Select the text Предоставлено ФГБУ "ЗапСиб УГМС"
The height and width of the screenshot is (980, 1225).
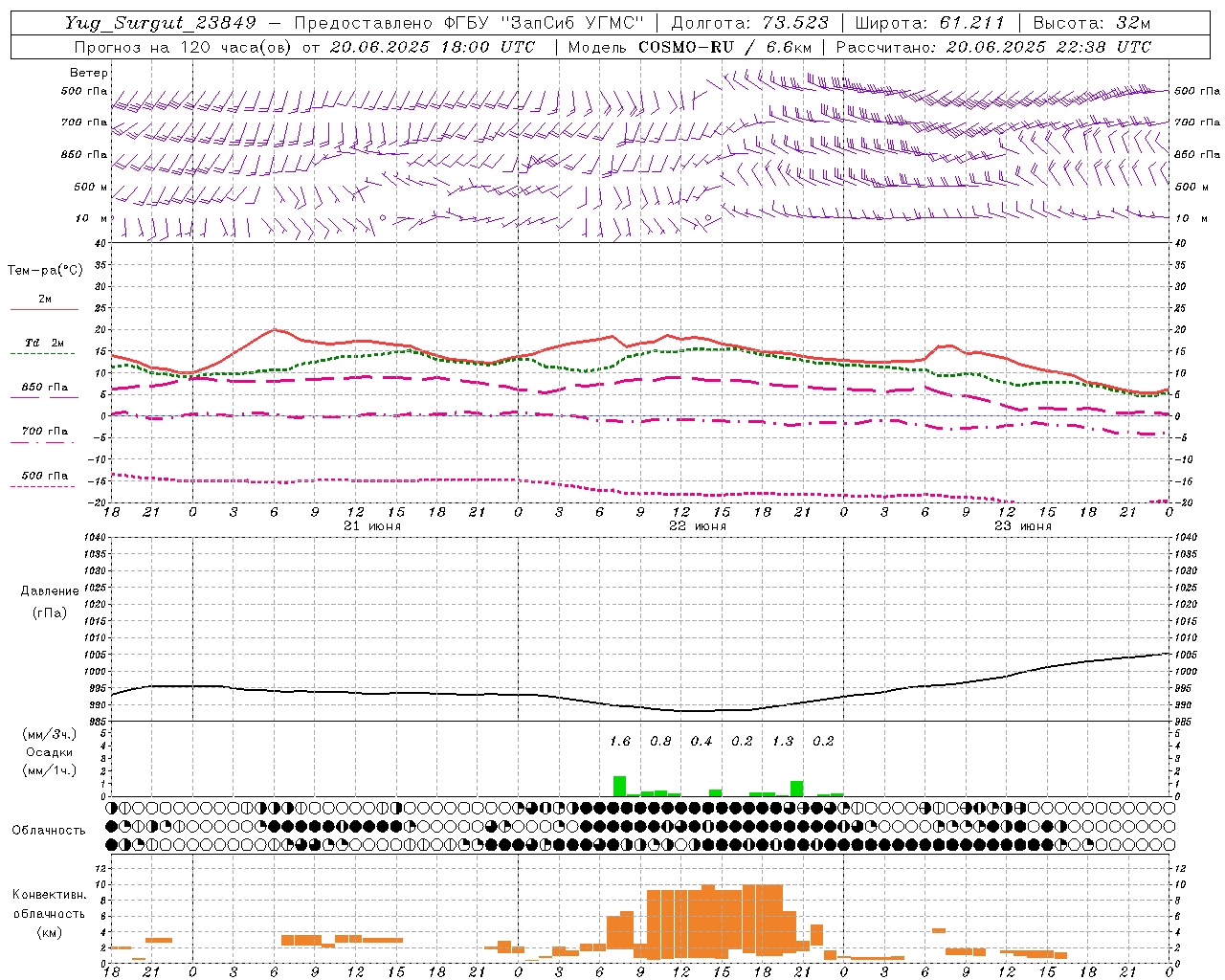(x=468, y=23)
